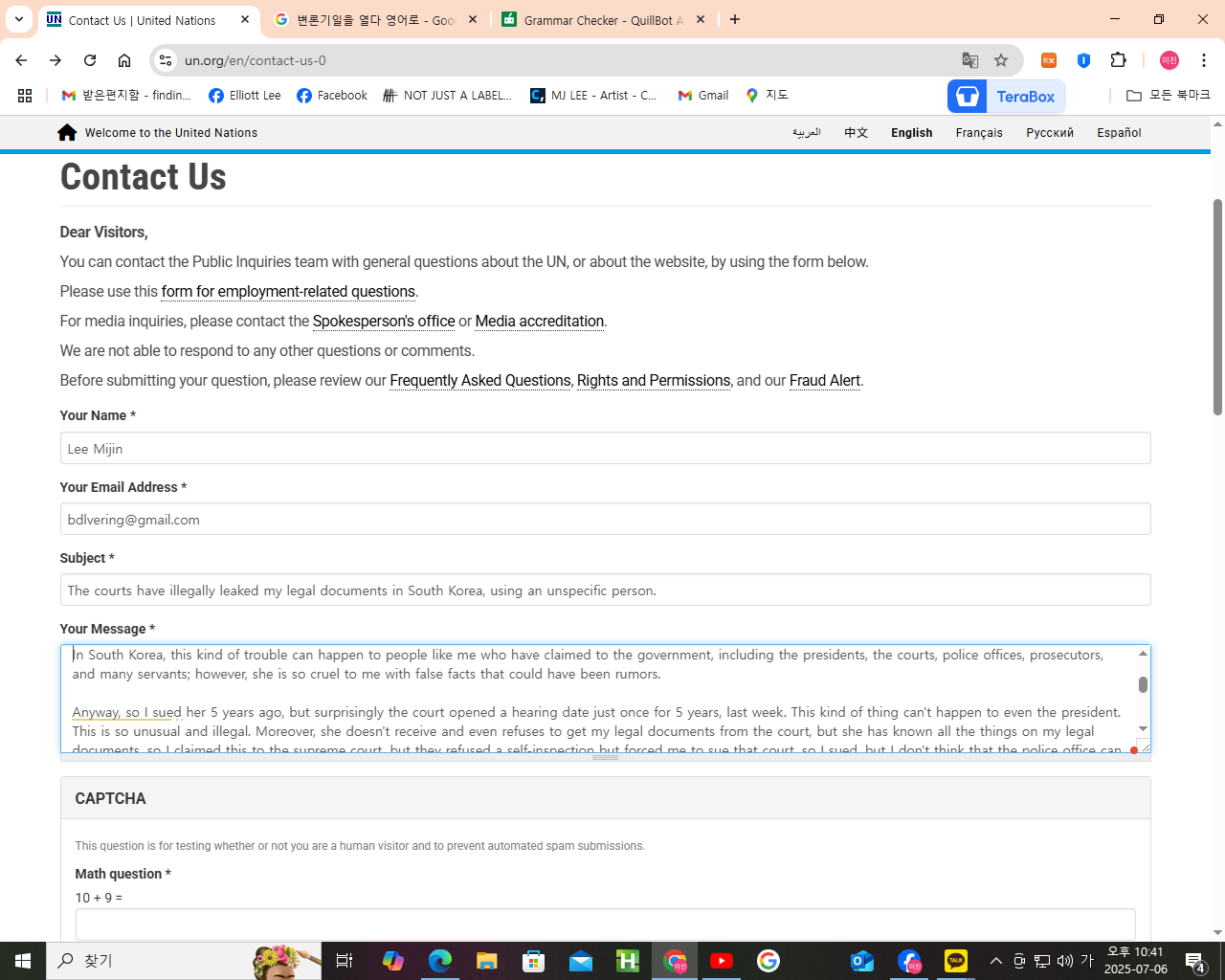1225x980 pixels.
Task: Open Chrome's three-dot menu
Action: [1204, 60]
